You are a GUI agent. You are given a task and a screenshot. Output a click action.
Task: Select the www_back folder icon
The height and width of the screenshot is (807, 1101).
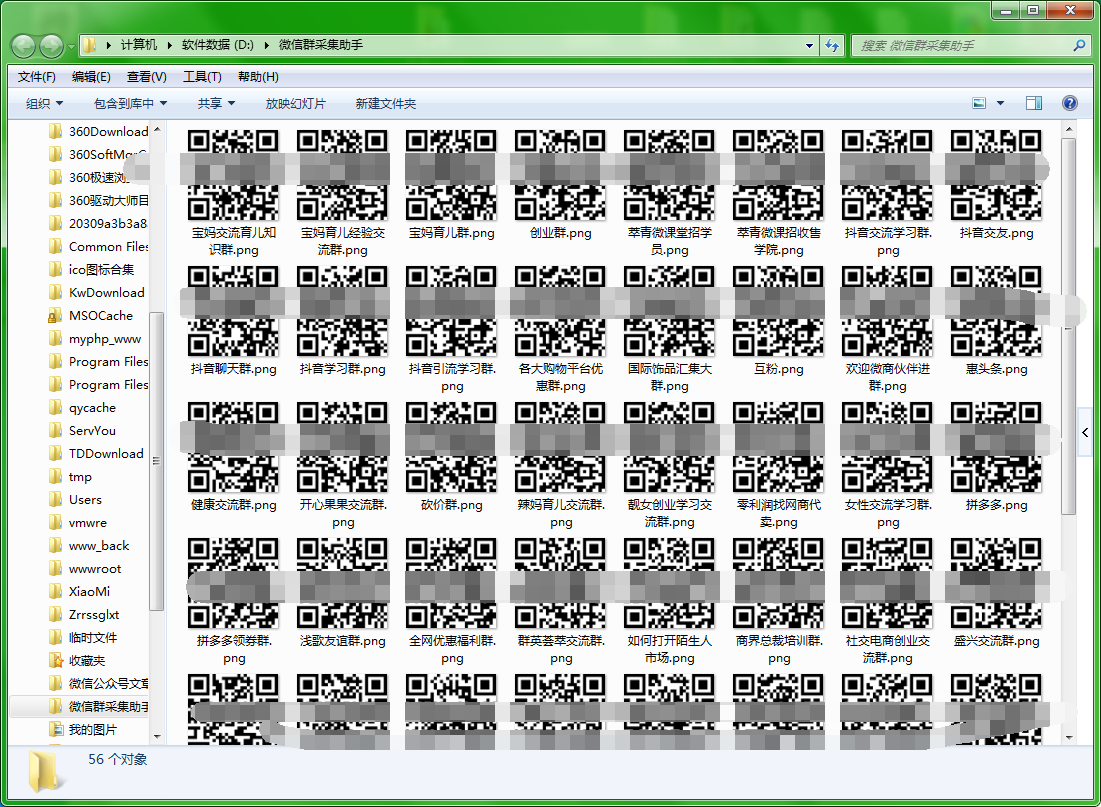[55, 546]
